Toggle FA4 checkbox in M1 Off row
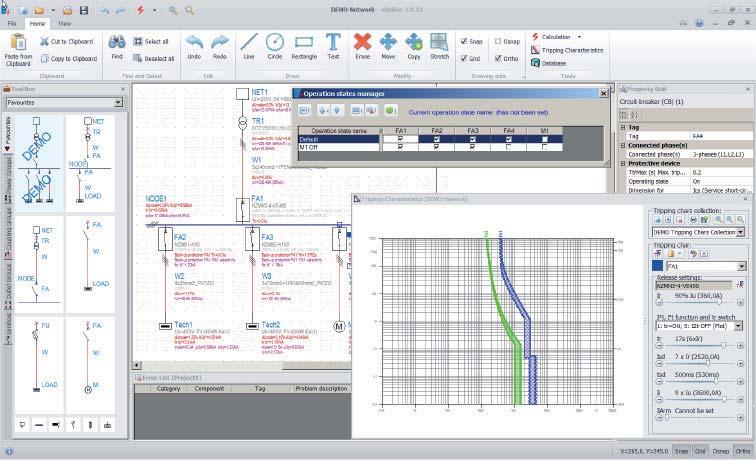The width and height of the screenshot is (756, 460). 509,147
